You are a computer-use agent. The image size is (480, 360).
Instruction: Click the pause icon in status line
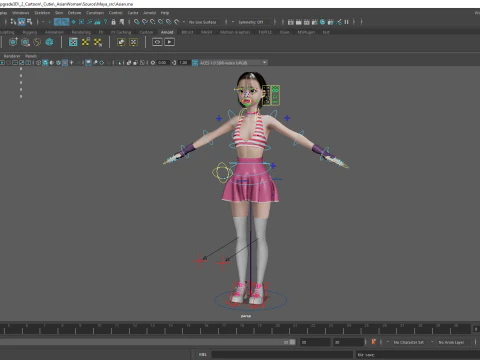pyautogui.click(x=346, y=22)
